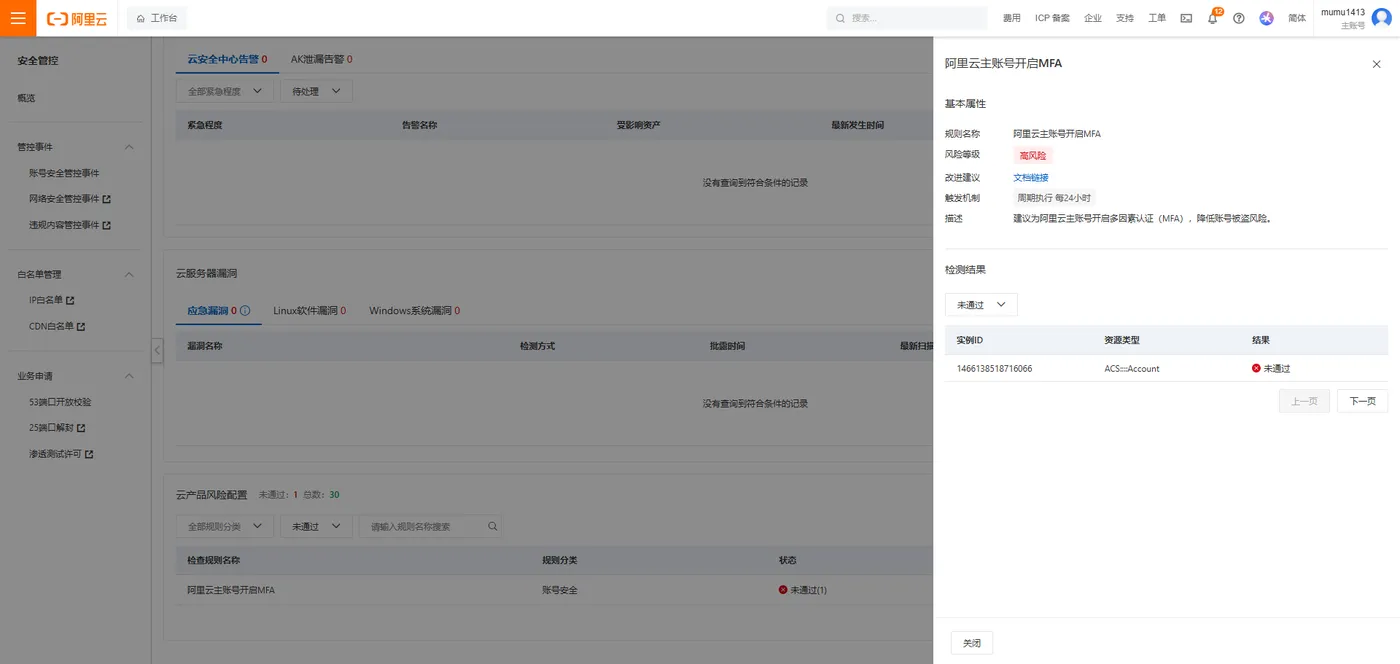This screenshot has width=1400, height=664.
Task: Open the 文档链接 documentation link
Action: tap(1030, 177)
